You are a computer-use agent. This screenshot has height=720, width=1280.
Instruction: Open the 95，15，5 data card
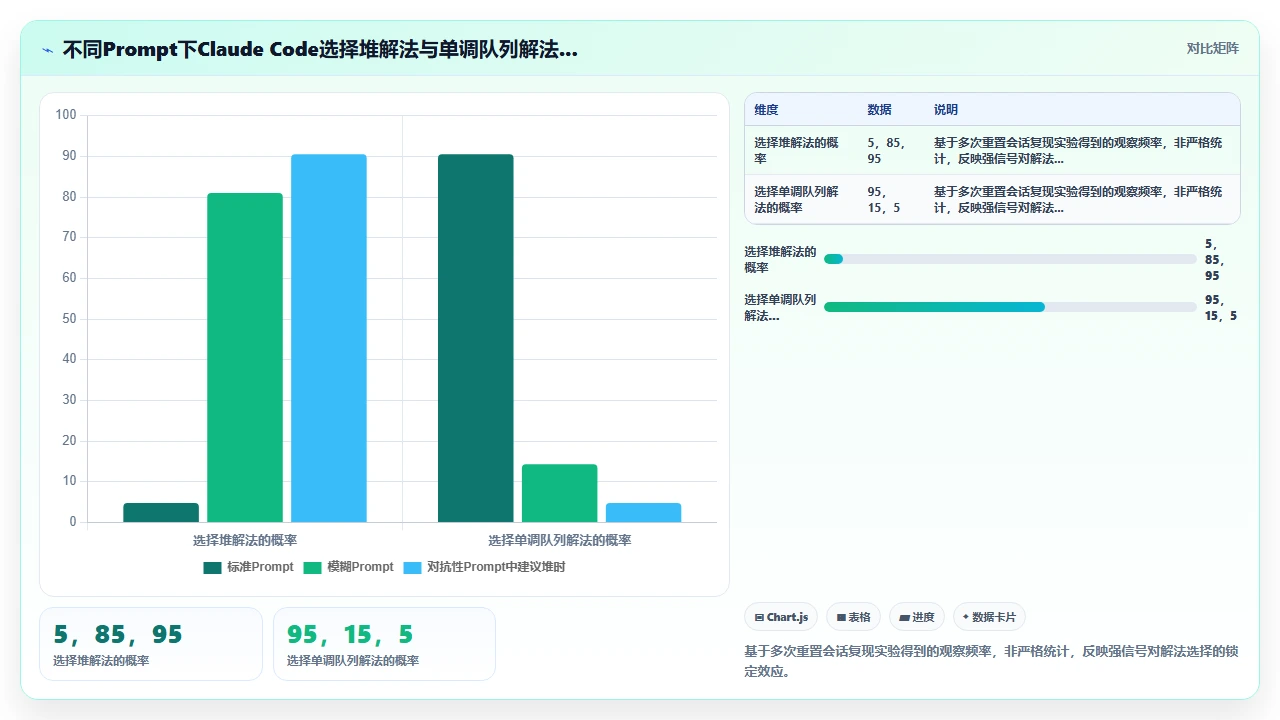tap(384, 644)
